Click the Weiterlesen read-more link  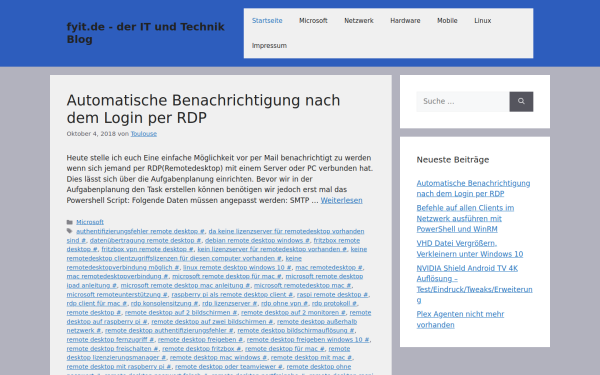click(341, 201)
